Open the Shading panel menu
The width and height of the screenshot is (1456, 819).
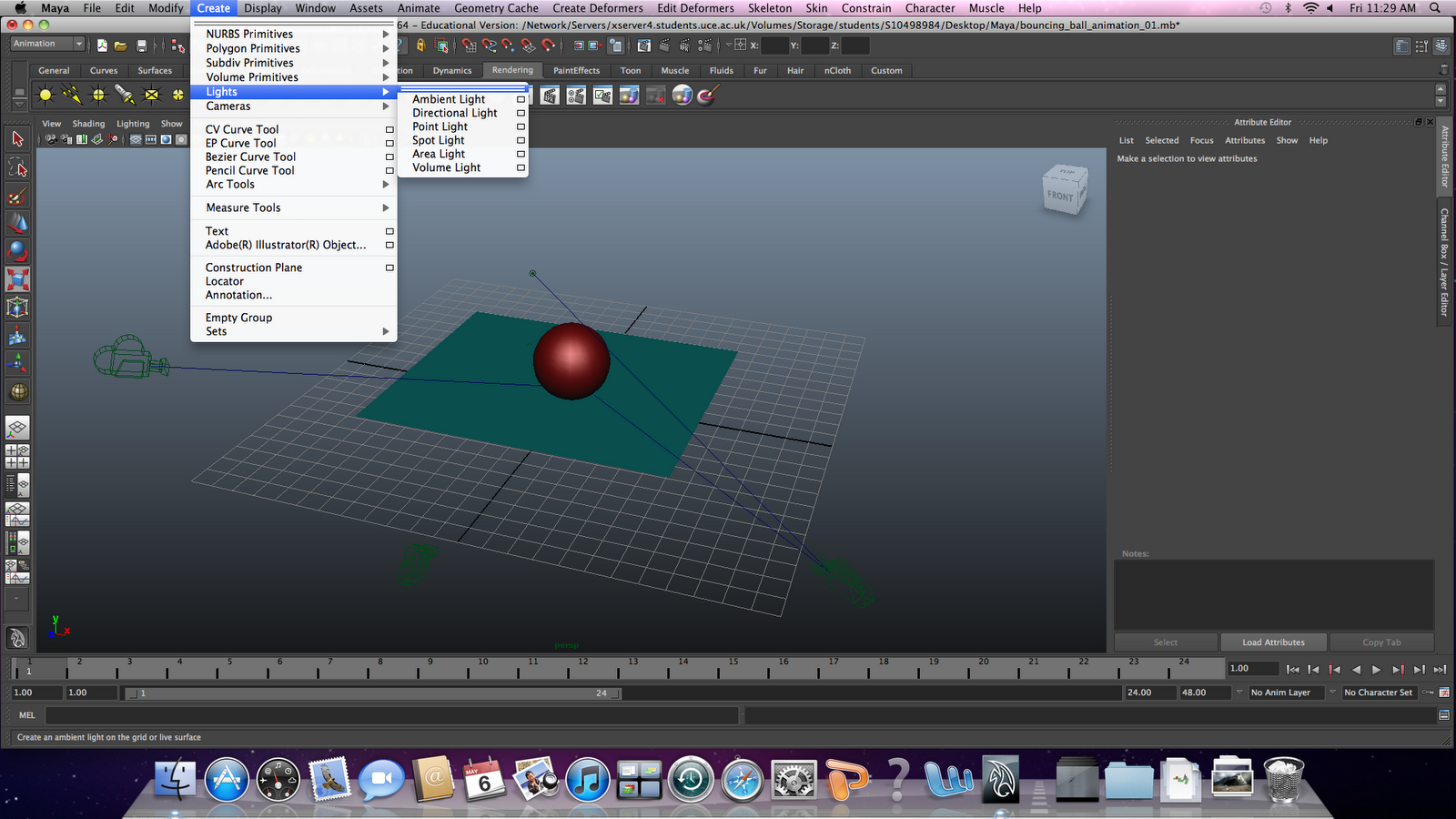pyautogui.click(x=88, y=124)
